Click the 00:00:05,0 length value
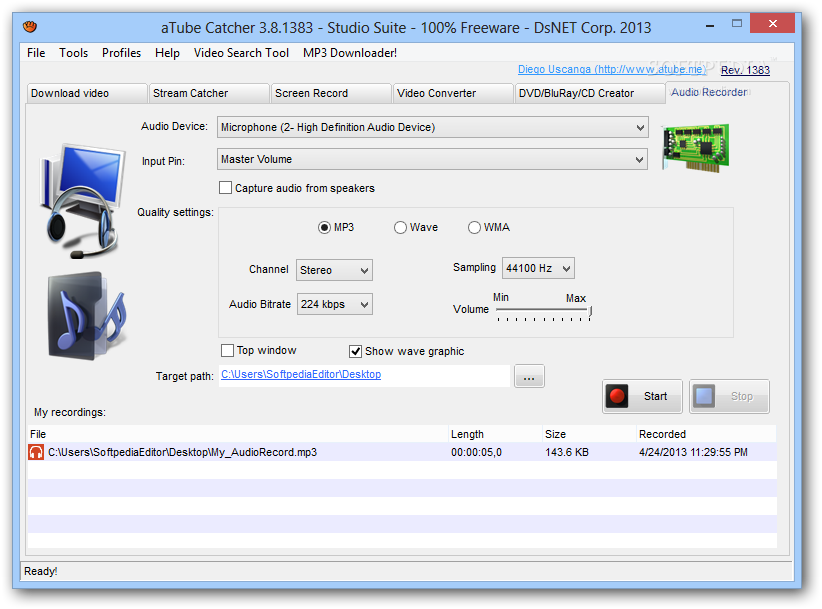Image resolution: width=822 pixels, height=609 pixels. point(476,452)
